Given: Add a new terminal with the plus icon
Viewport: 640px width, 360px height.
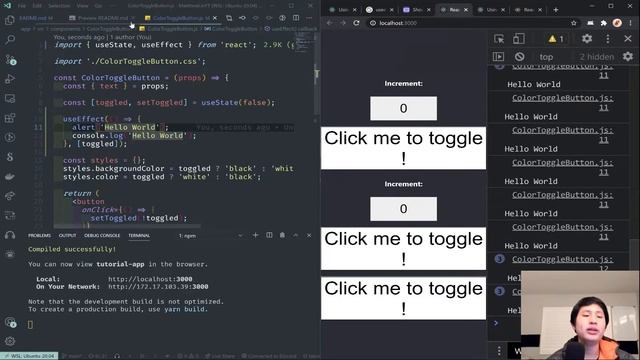Looking at the screenshot, I should coord(256,235).
